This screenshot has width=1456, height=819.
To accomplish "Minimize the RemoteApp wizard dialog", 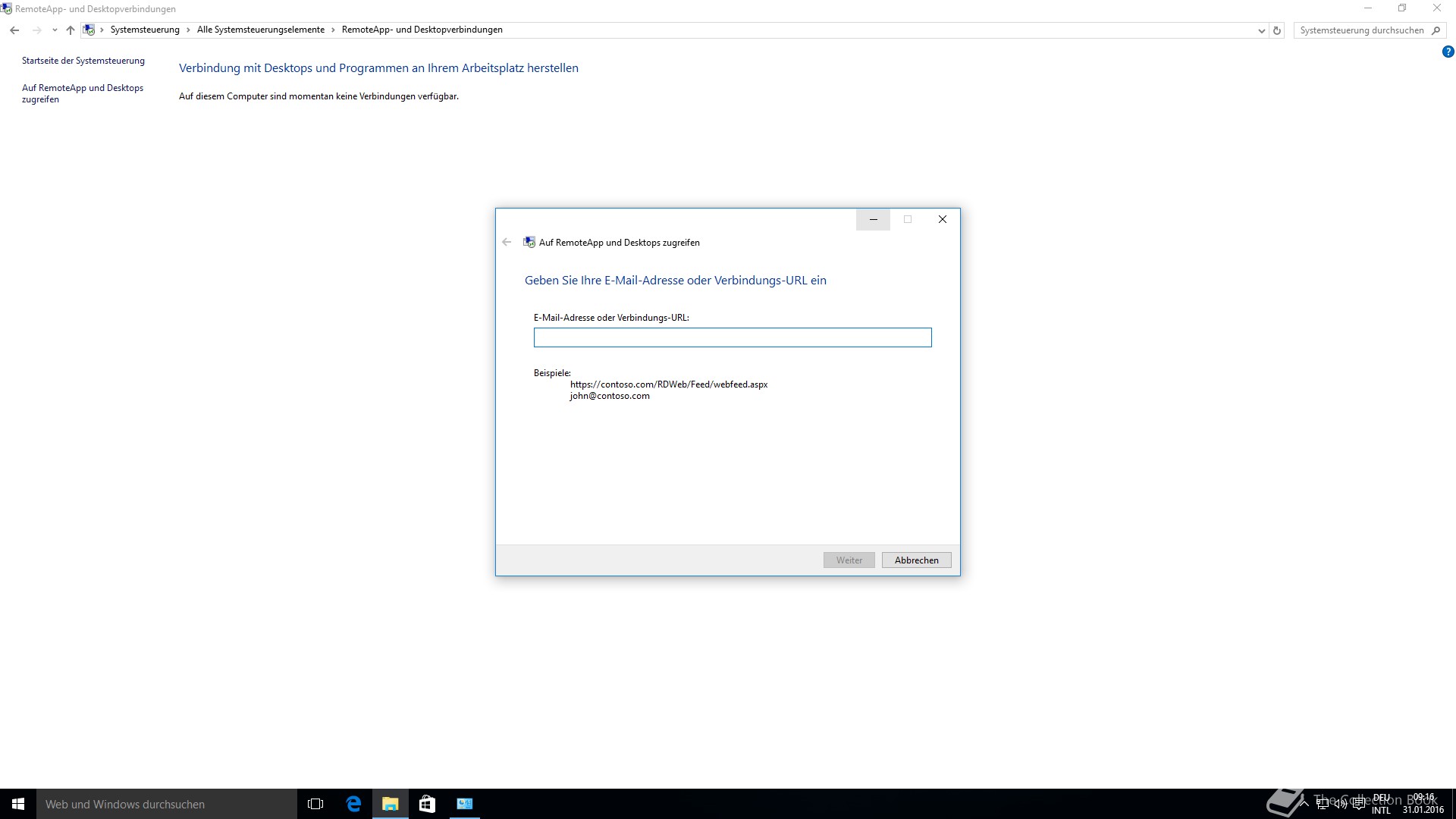I will coord(873,219).
